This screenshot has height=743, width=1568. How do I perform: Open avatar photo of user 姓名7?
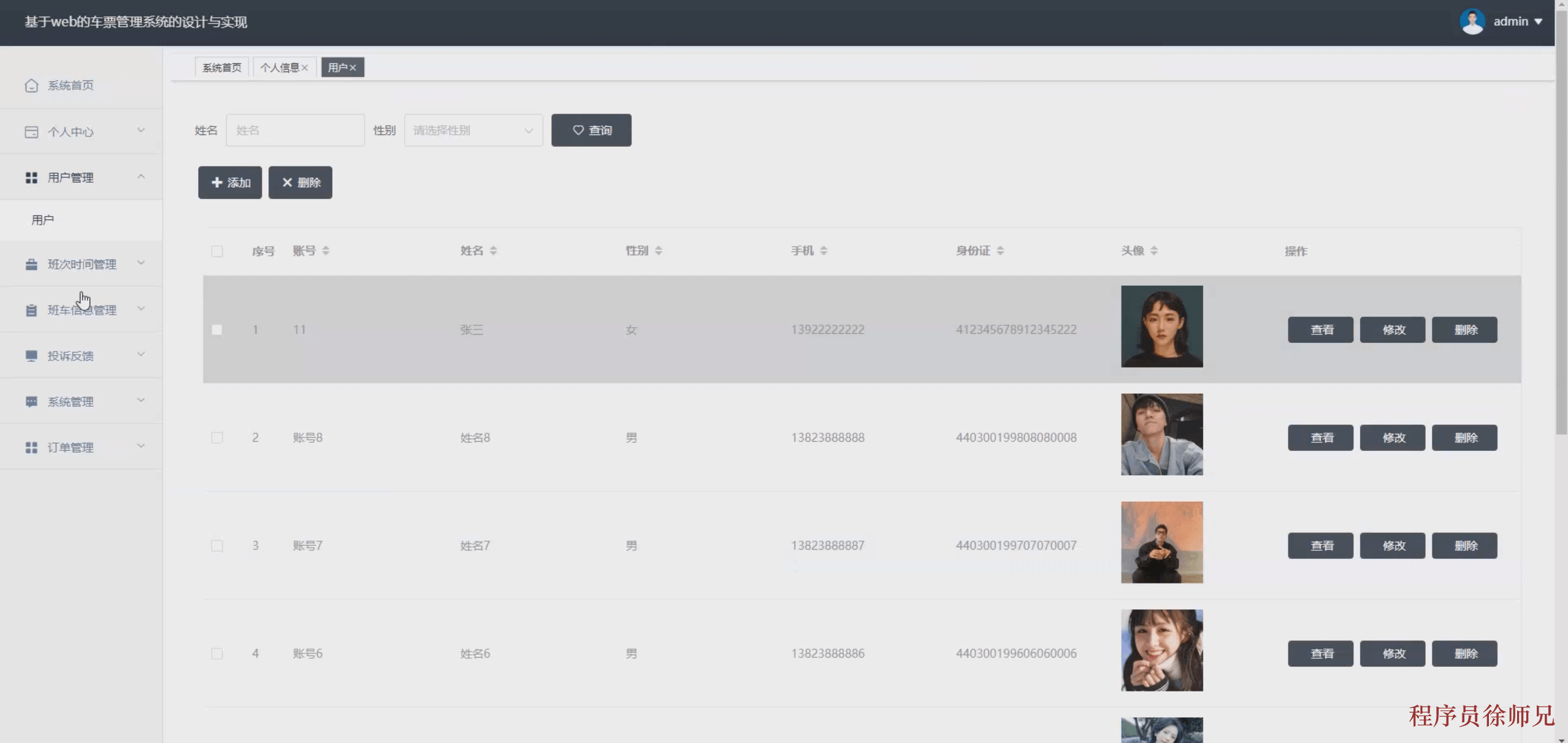coord(1162,542)
